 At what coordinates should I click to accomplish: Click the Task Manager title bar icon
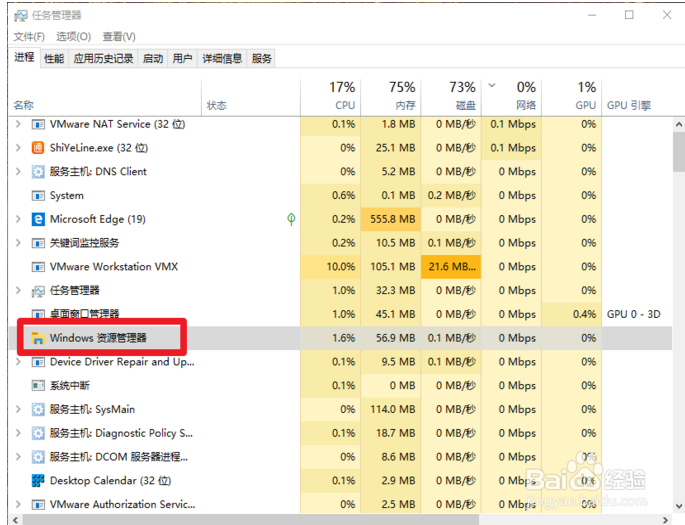coord(21,16)
